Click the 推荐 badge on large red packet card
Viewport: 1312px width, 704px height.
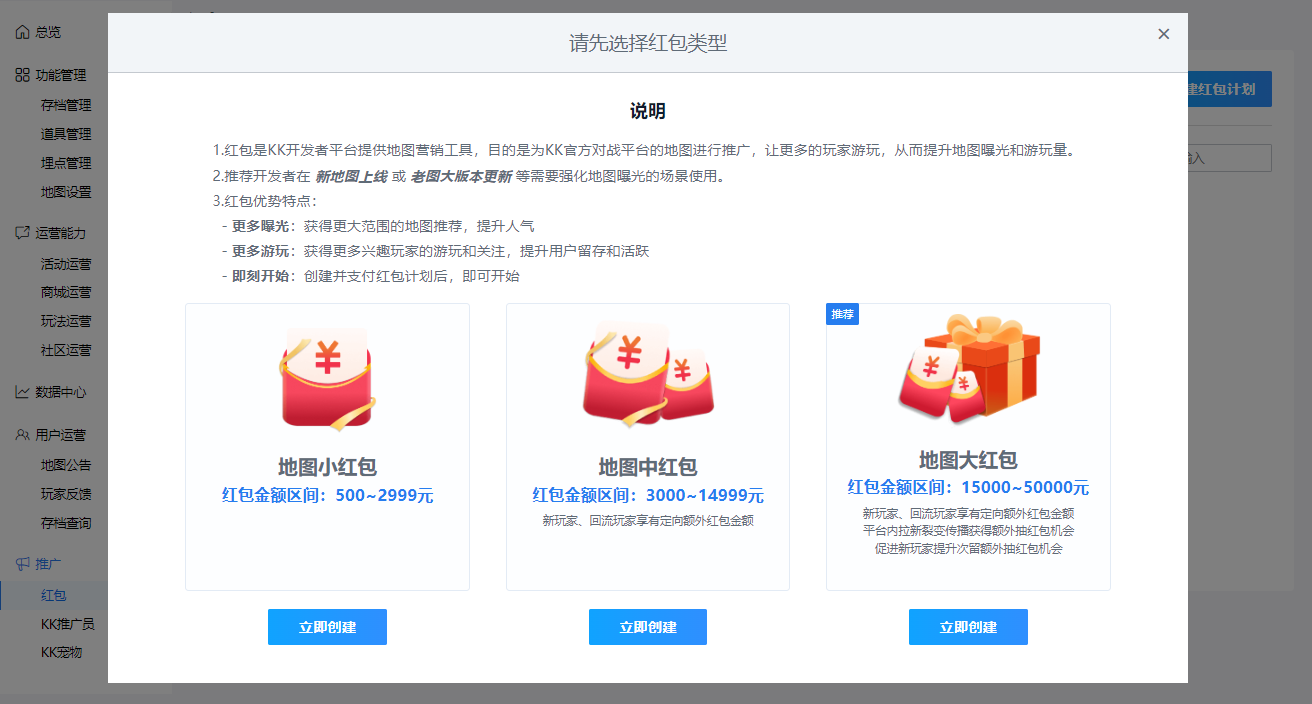pos(843,314)
